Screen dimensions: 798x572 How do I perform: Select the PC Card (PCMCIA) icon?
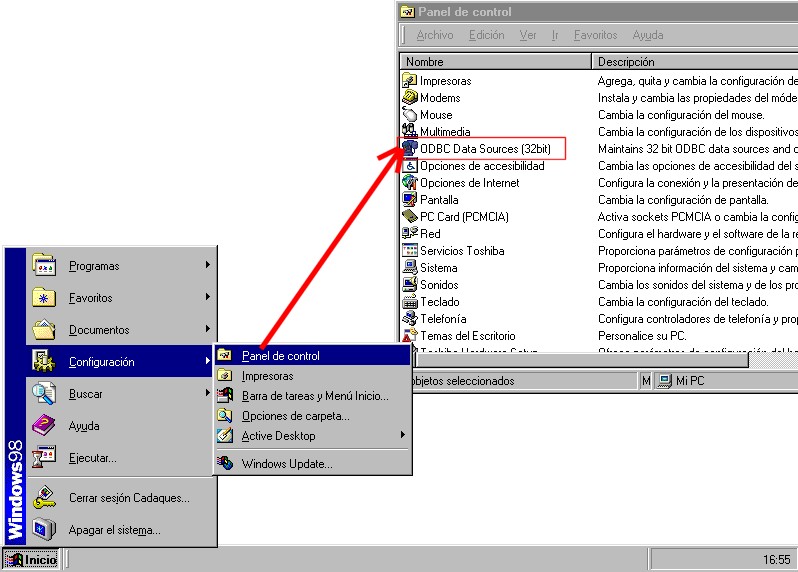tap(409, 216)
